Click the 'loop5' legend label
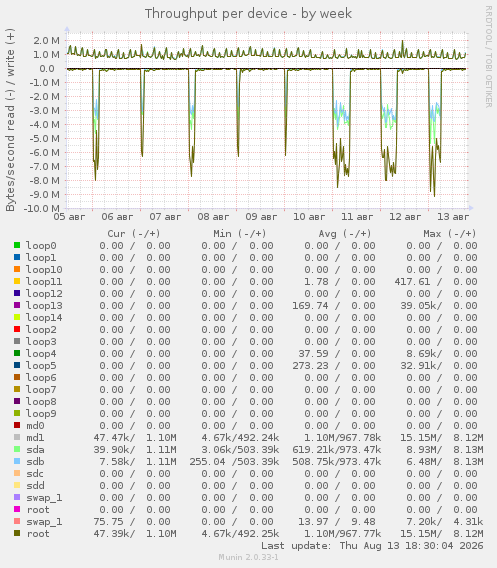Image resolution: width=497 pixels, height=568 pixels. click(x=41, y=366)
